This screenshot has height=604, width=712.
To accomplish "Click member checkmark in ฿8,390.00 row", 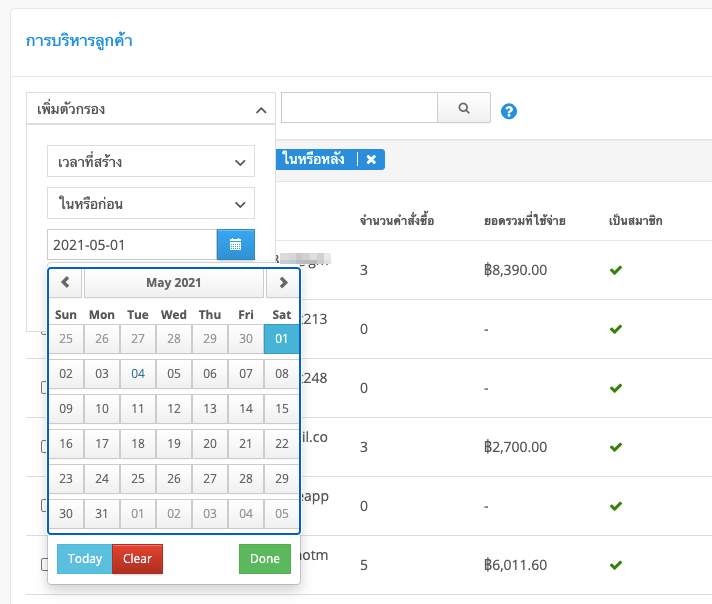I will (616, 270).
